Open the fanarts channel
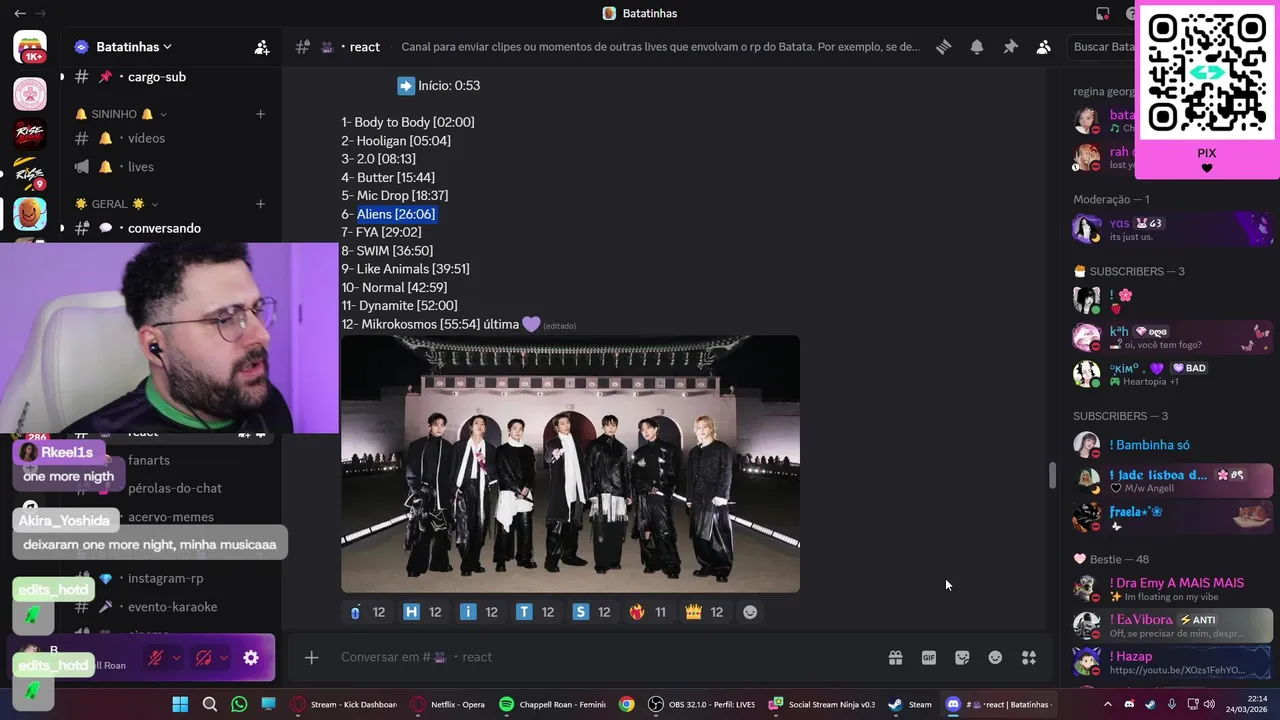 pos(149,460)
